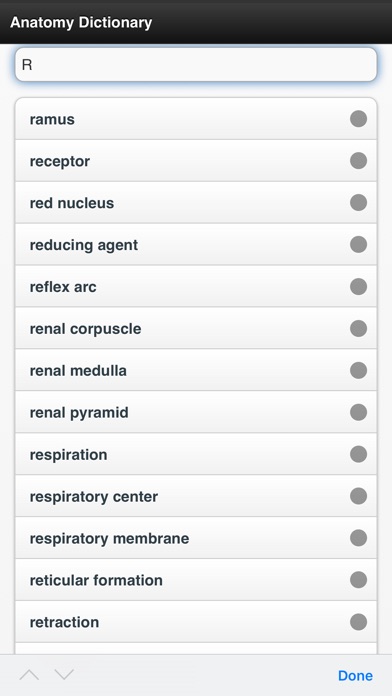Select the circle icon on reflex arc row
Viewport: 392px width, 696px height.
(358, 286)
